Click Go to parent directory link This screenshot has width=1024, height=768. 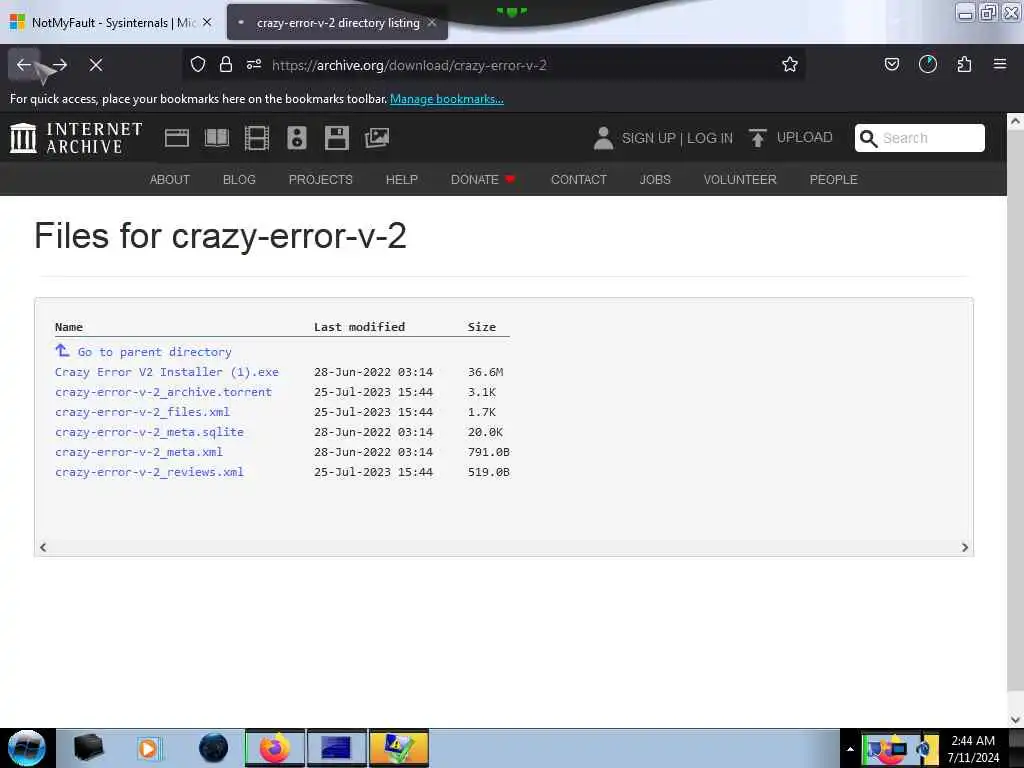click(155, 351)
